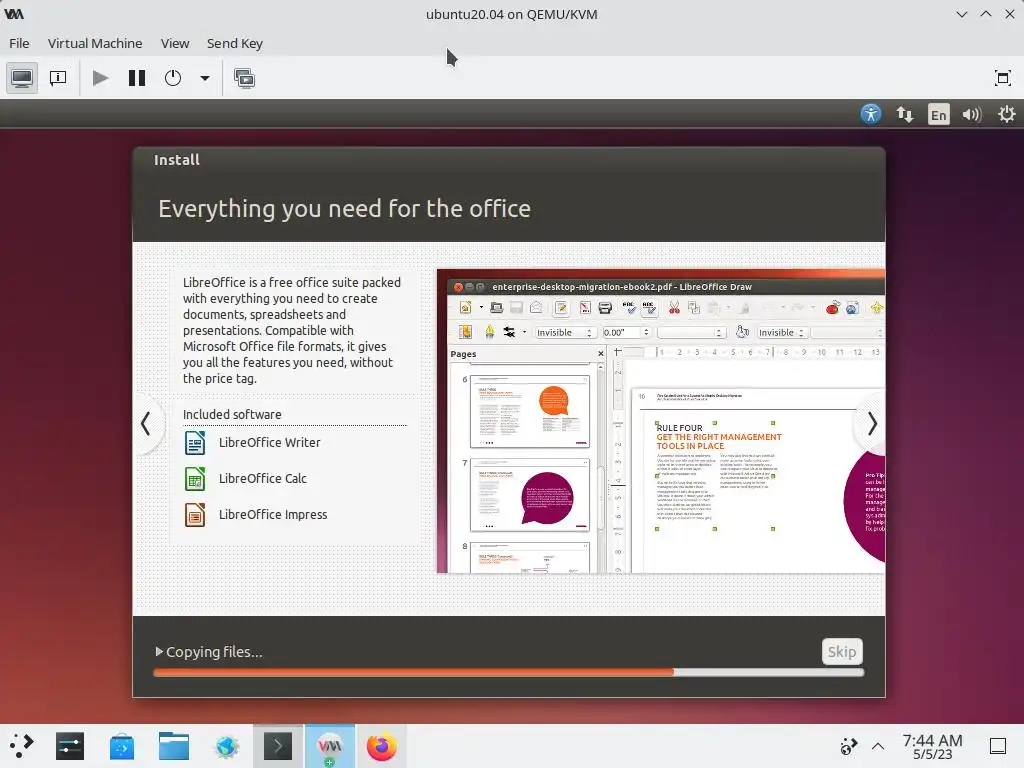Minimize the ubuntu20.04 VM window
1024x768 pixels.
(x=961, y=14)
